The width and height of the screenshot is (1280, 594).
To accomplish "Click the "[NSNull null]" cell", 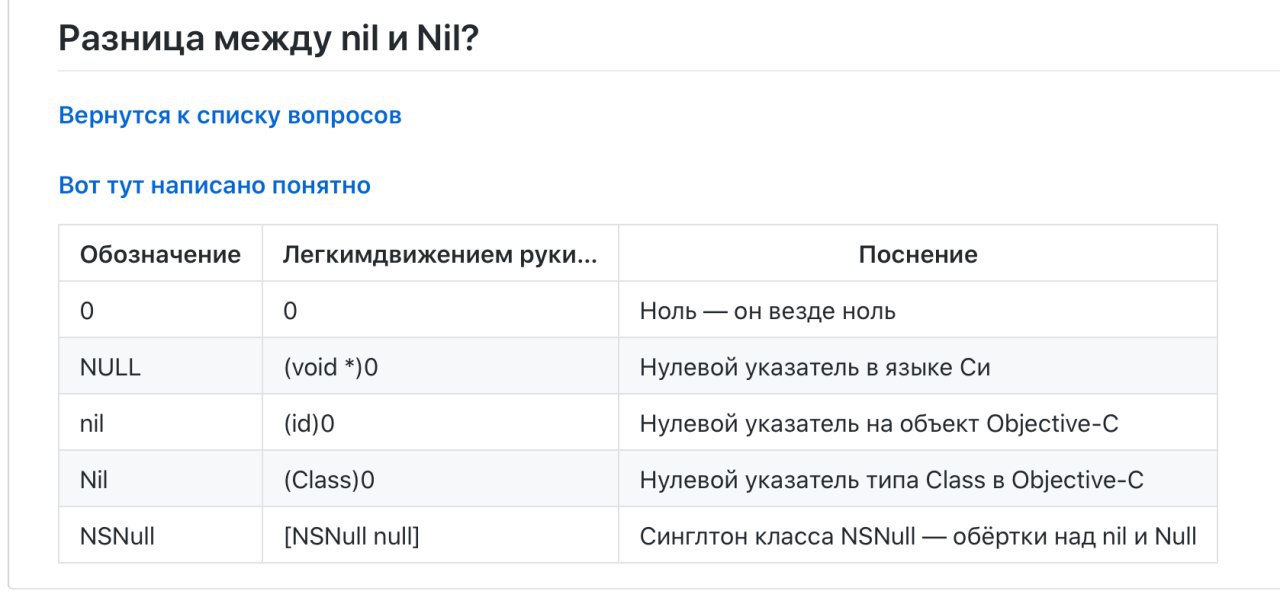I will pos(440,535).
